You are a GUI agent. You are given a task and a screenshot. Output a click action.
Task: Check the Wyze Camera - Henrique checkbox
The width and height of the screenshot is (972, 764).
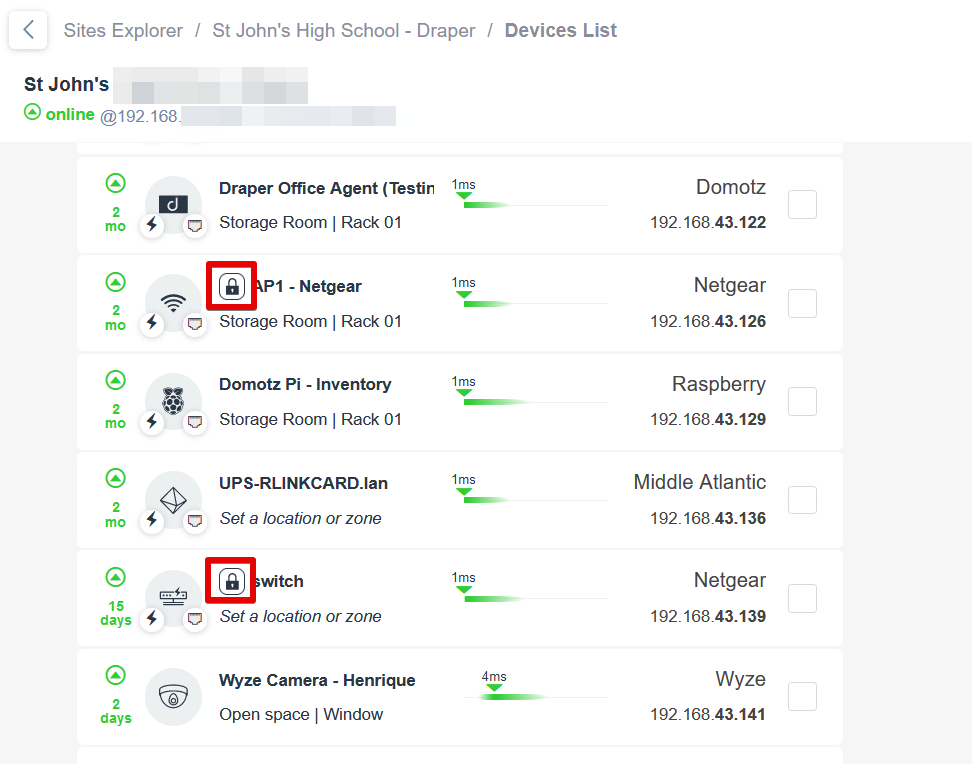[x=802, y=696]
